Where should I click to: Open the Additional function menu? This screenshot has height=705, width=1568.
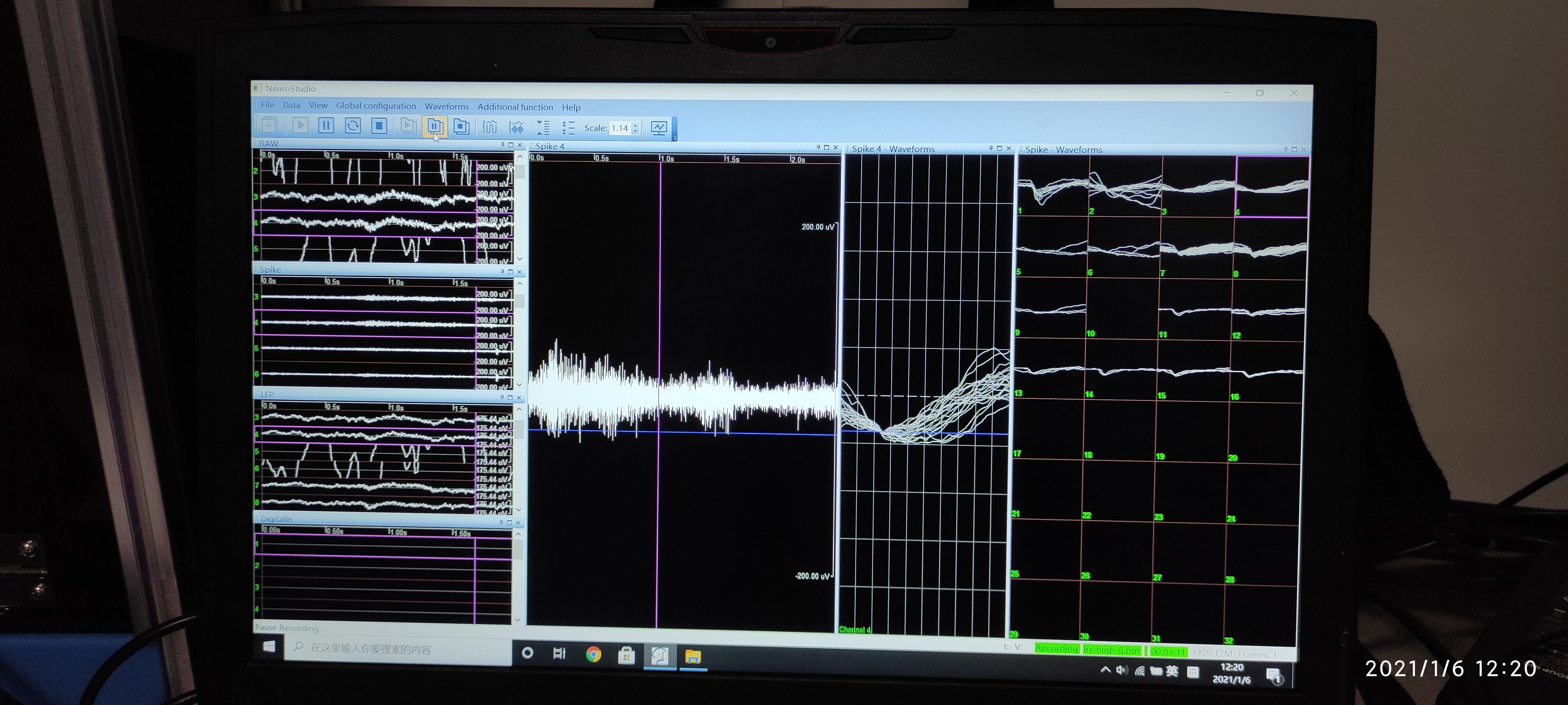point(515,107)
